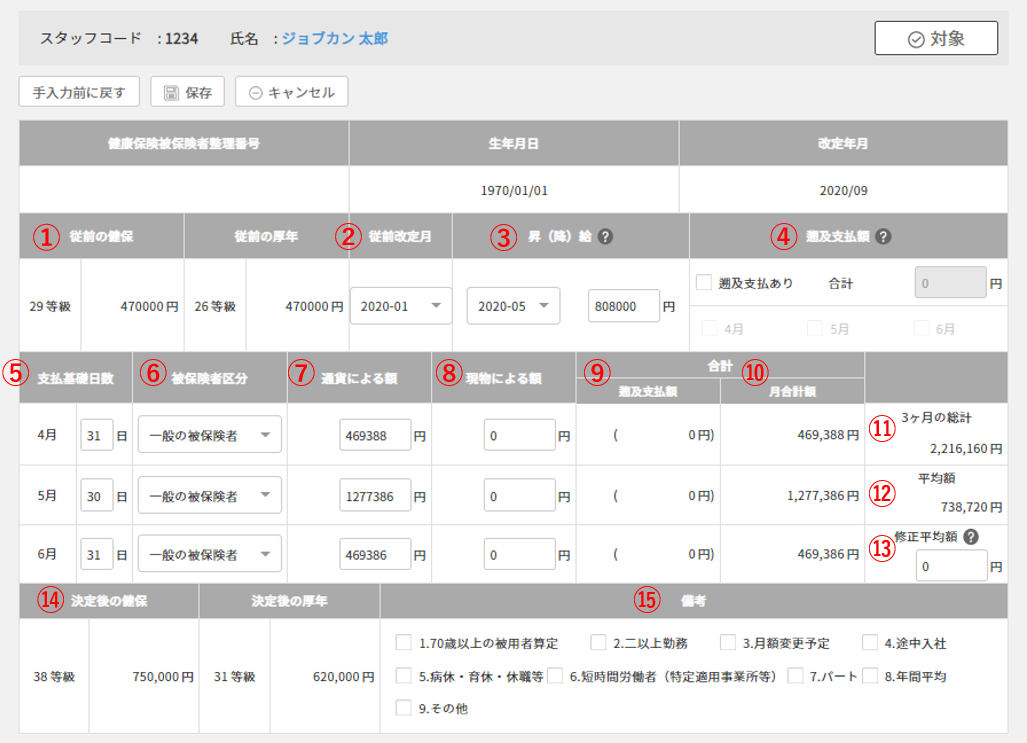Click the キャンセル button with minus icon
1027x743 pixels.
(x=291, y=92)
